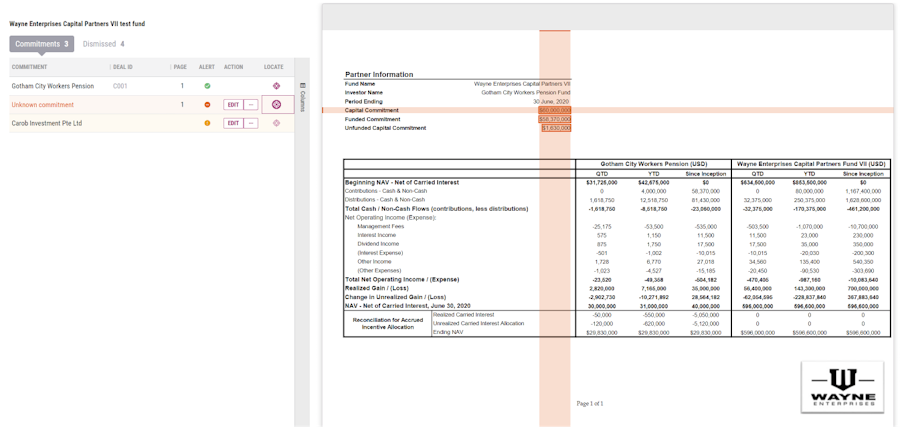Click Total Net Operating Income / (Expense) row
Screen dimensions: 900x427
pos(402,280)
